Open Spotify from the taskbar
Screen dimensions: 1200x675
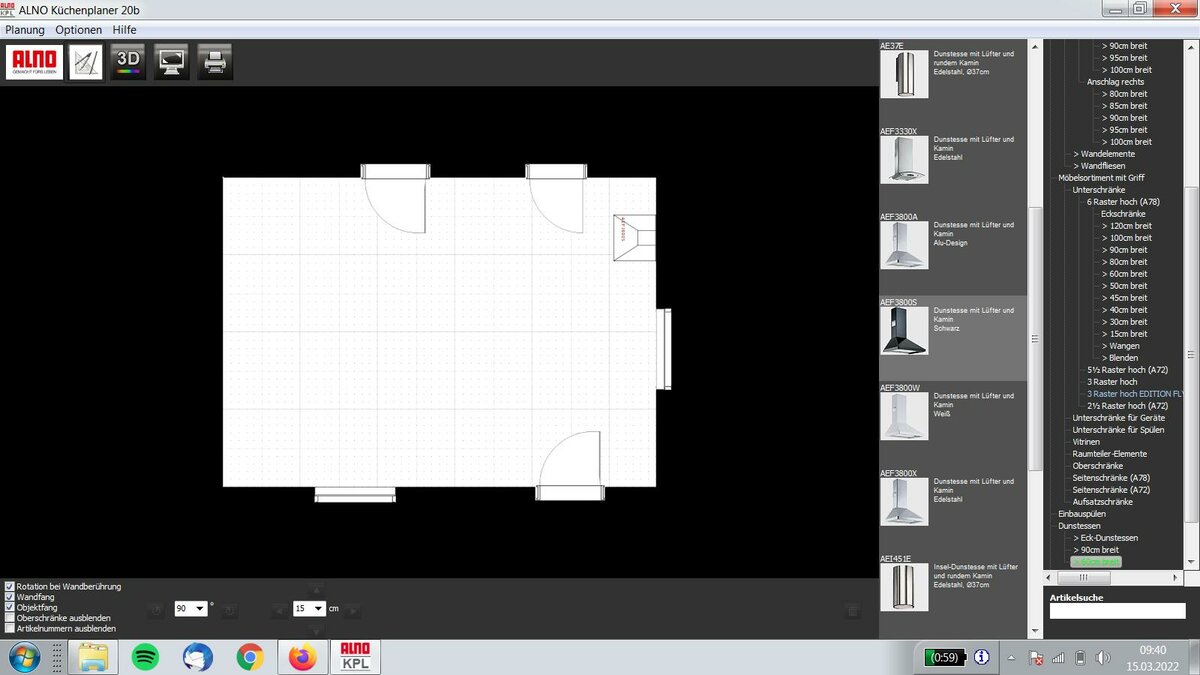click(146, 657)
